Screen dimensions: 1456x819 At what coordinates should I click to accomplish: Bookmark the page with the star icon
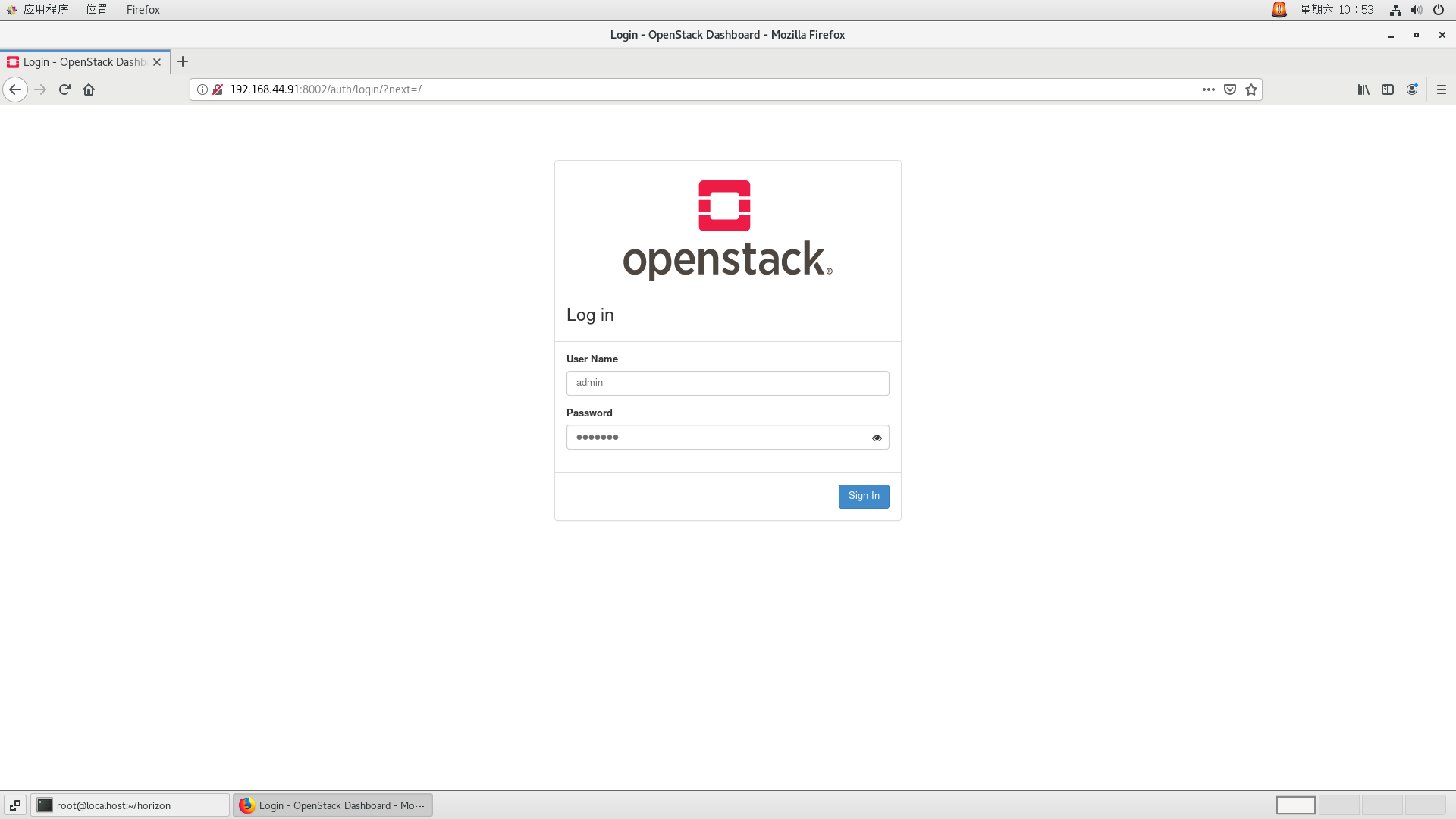click(x=1250, y=89)
